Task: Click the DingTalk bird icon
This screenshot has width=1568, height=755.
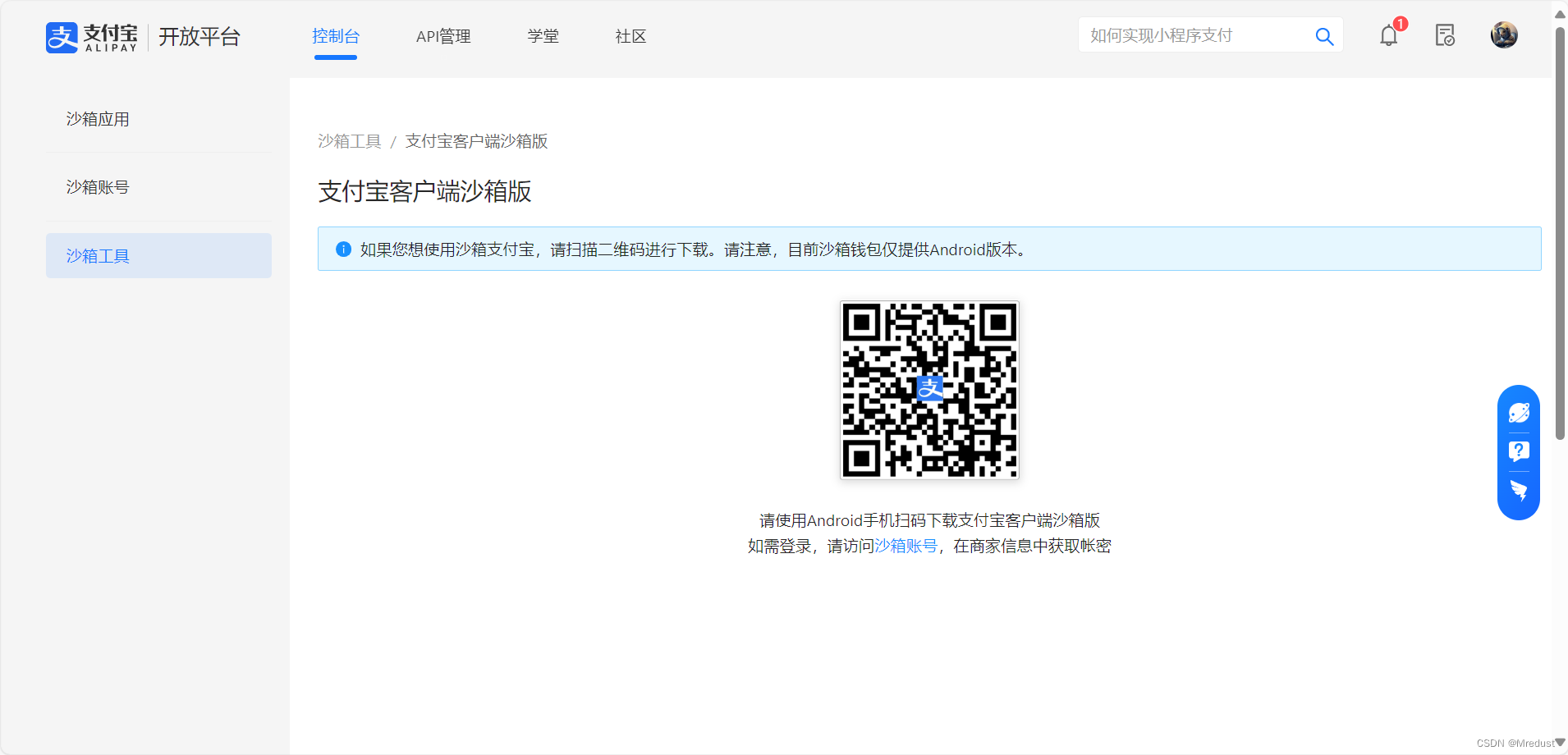Action: (1519, 491)
